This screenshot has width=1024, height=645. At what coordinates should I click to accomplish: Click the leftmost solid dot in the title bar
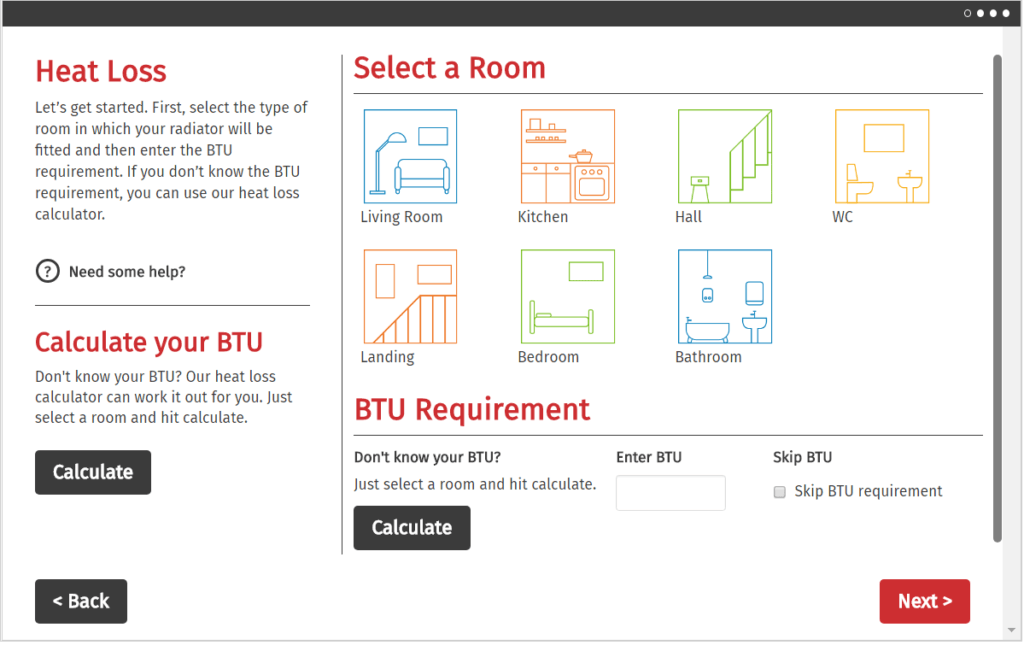click(x=980, y=13)
